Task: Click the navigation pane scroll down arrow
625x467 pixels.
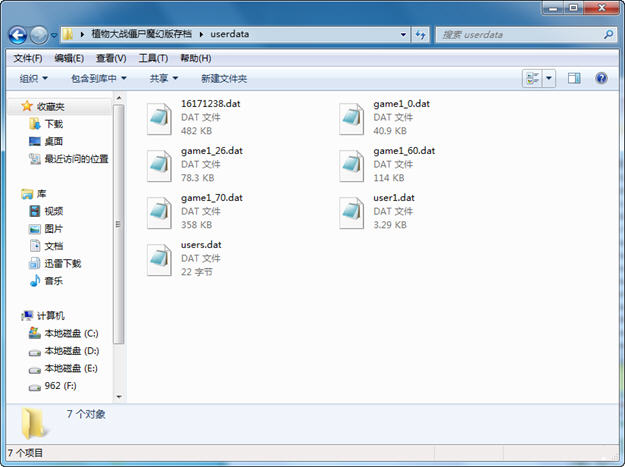Action: point(118,397)
